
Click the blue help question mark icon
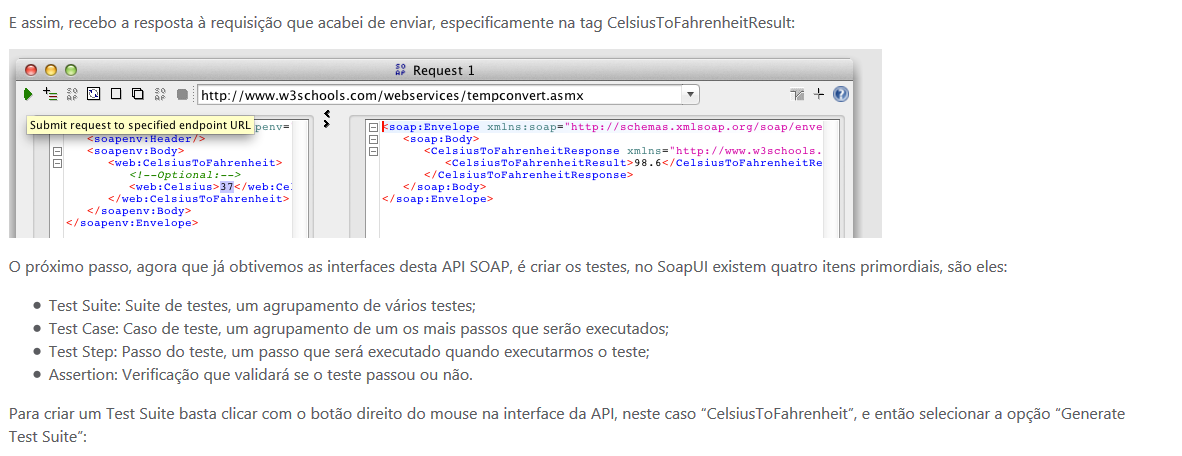[841, 94]
